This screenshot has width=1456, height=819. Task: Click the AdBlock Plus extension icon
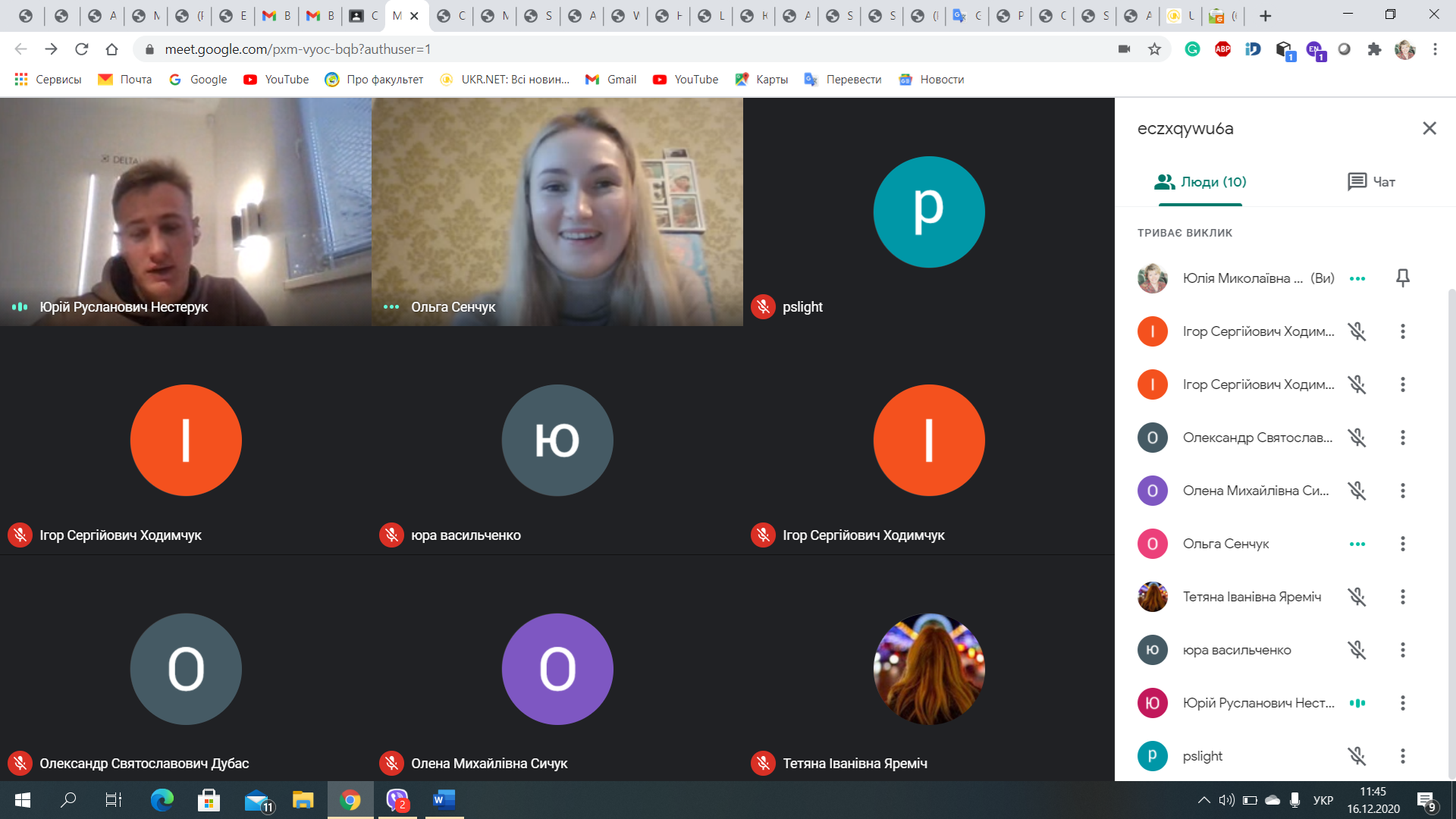click(1222, 49)
